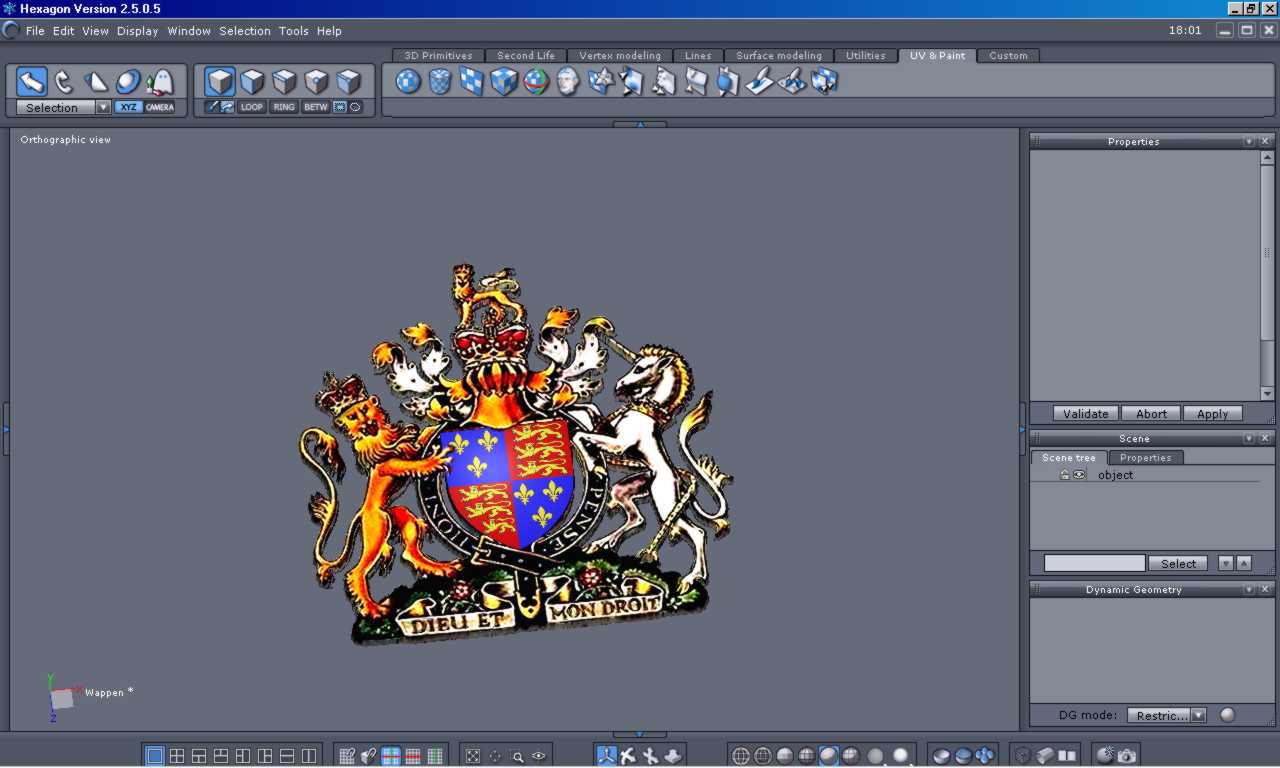Choose the cone-shaped scale tool

tap(96, 82)
